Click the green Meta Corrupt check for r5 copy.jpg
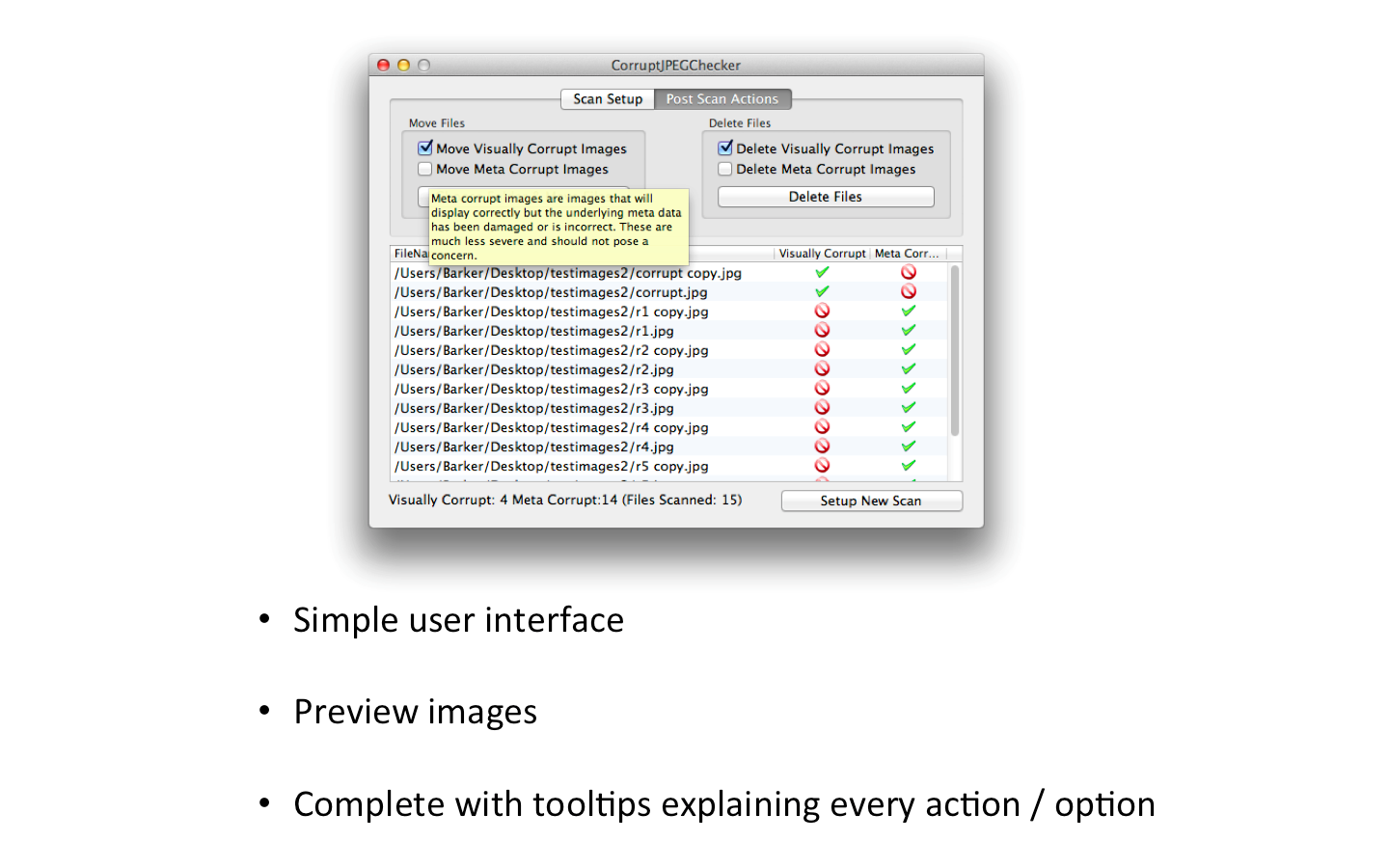This screenshot has width=1389, height=868. click(x=908, y=465)
